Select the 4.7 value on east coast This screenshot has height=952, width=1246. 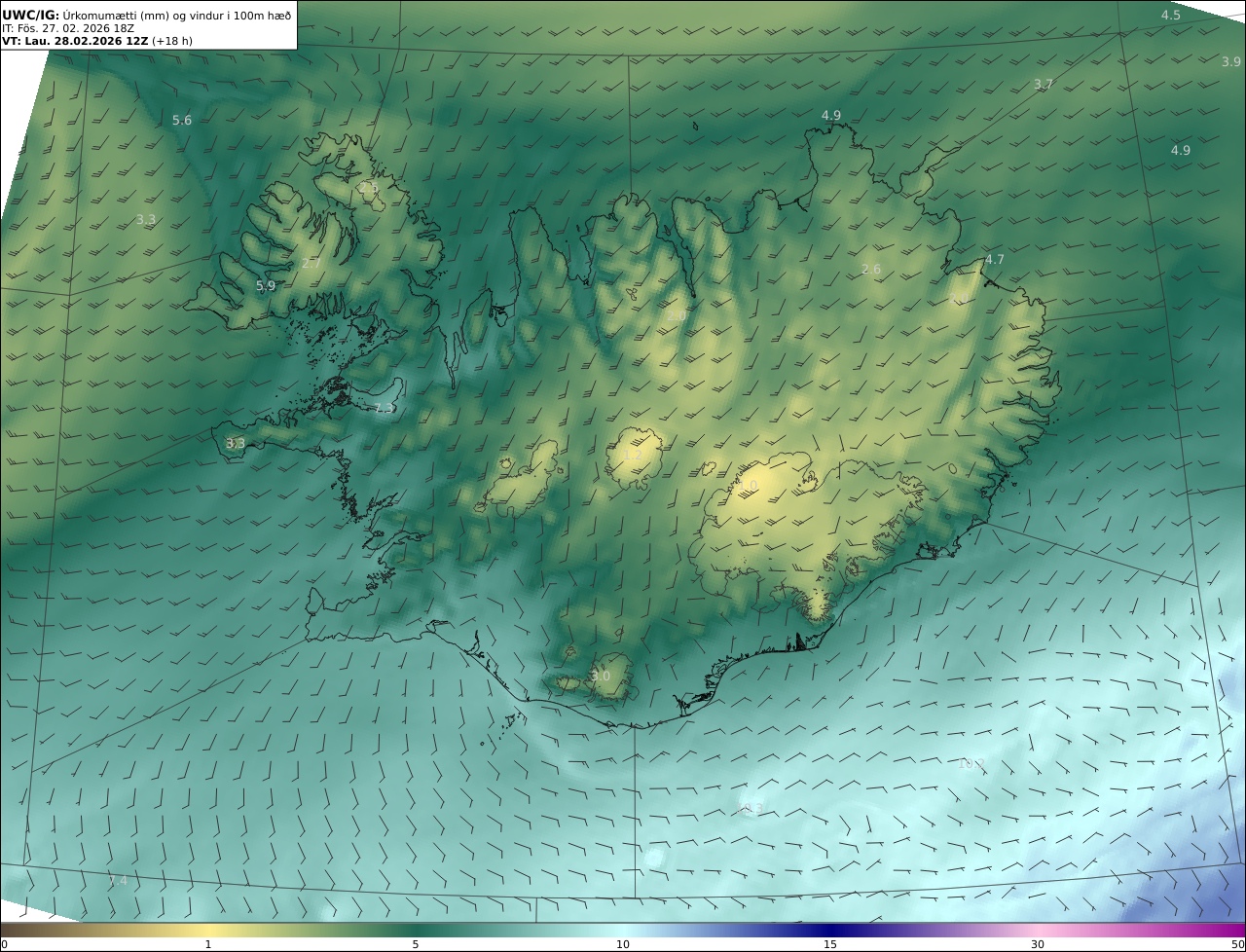click(x=994, y=260)
